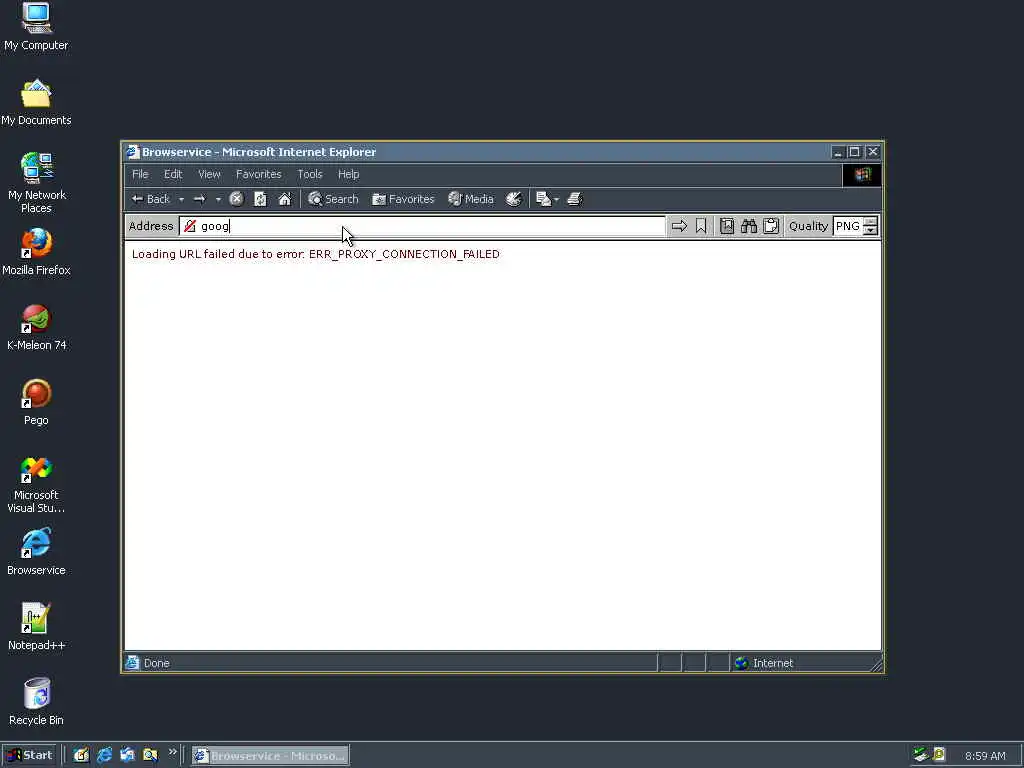
Task: Select the Recycle Bin desktop icon
Action: (x=36, y=702)
